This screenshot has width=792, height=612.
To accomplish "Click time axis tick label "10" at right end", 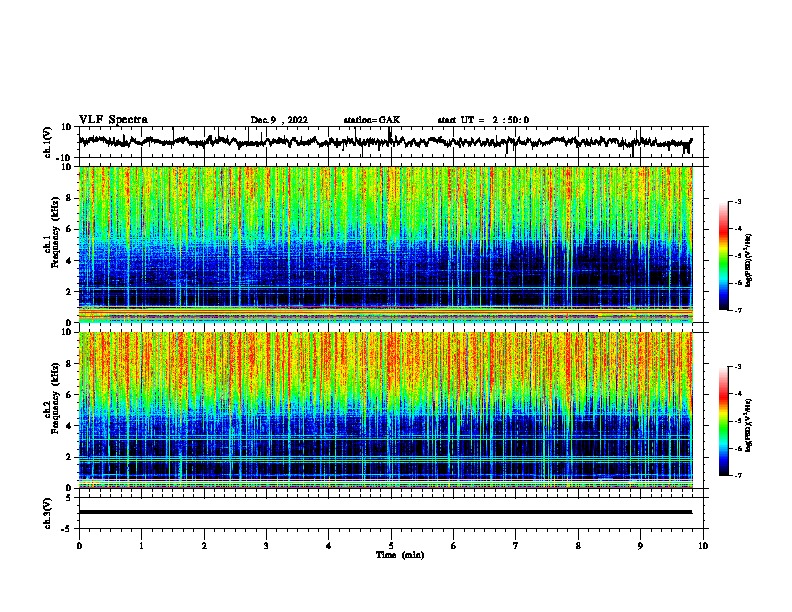I will point(703,546).
